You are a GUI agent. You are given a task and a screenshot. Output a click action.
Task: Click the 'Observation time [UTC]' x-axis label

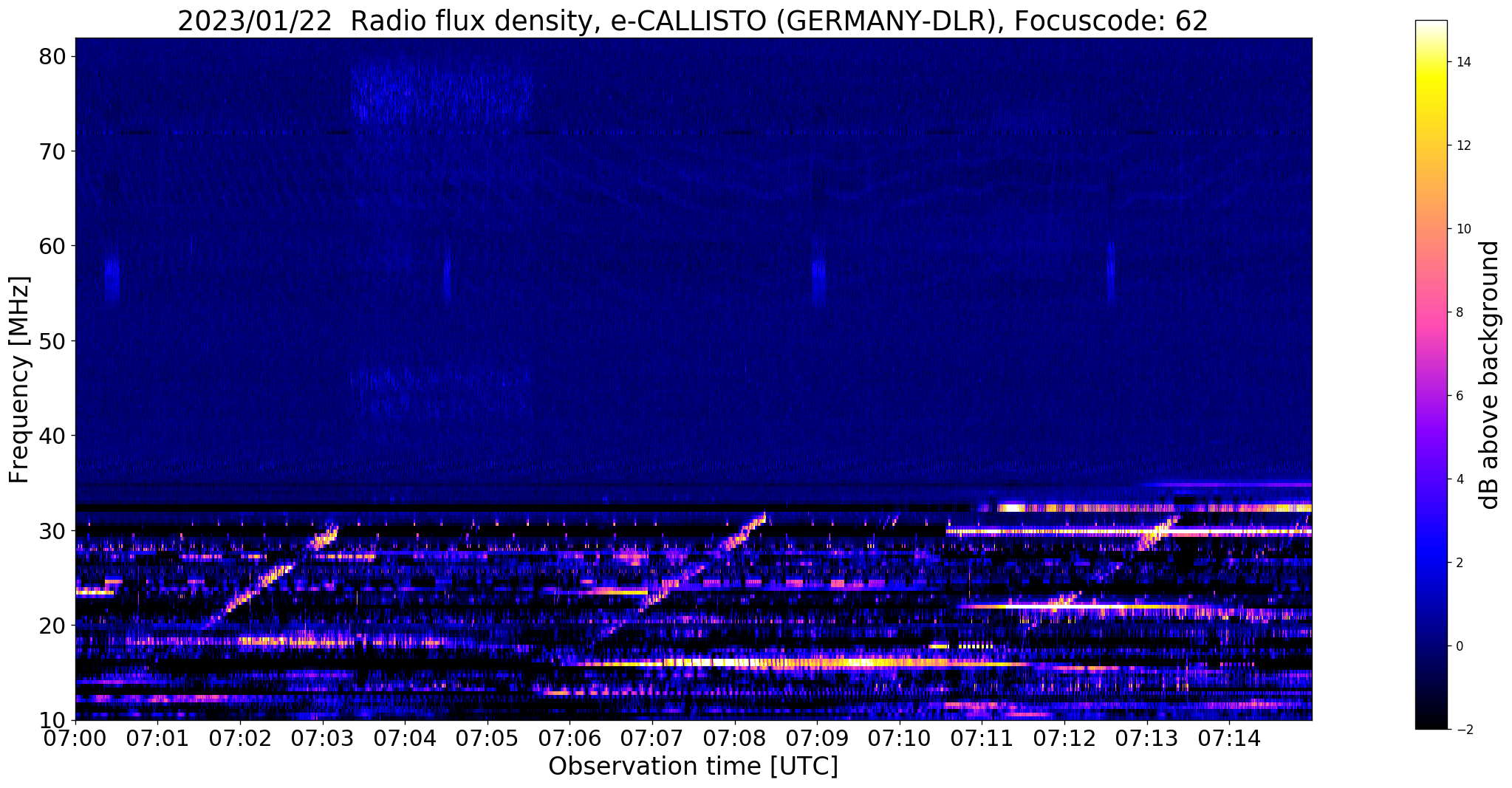[693, 767]
